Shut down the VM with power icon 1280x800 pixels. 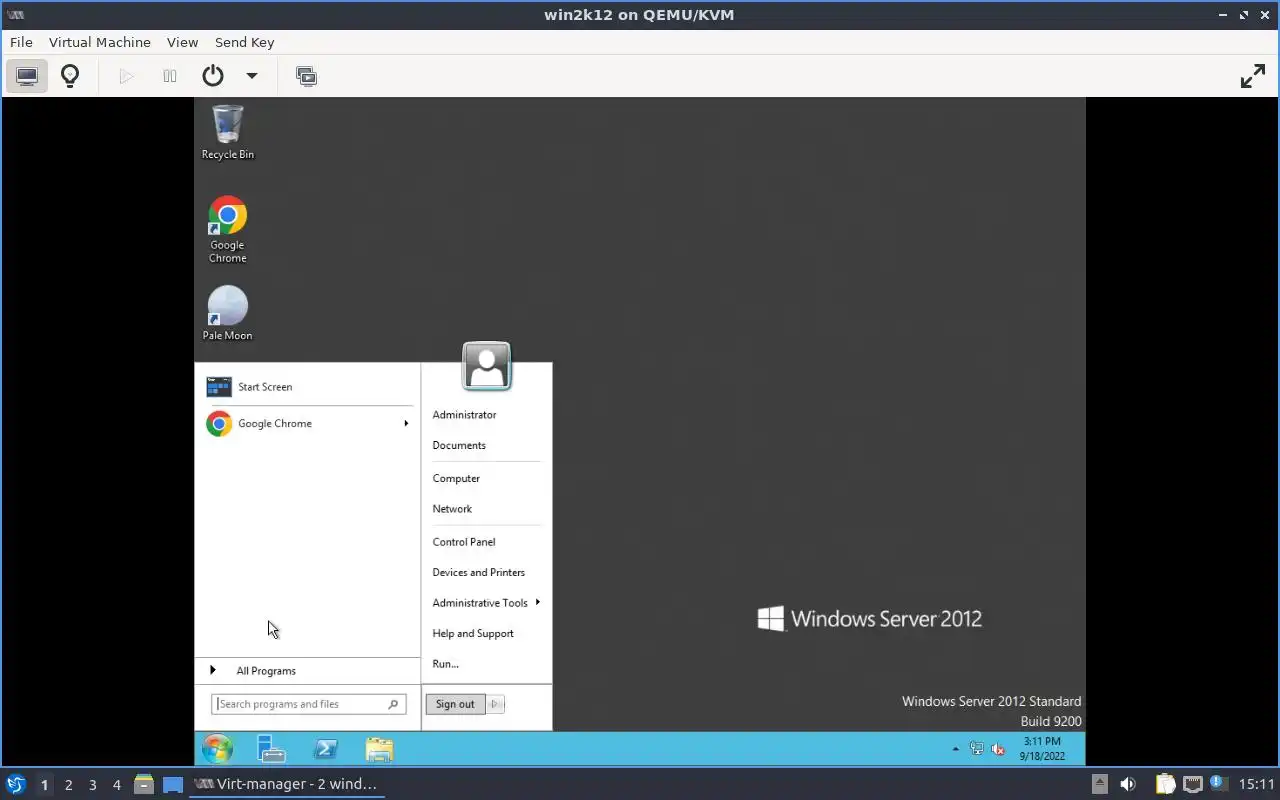click(213, 76)
